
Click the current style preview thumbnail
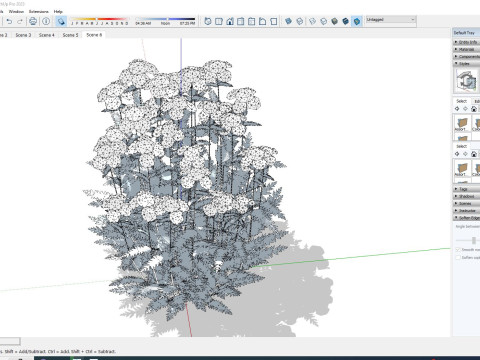466,80
